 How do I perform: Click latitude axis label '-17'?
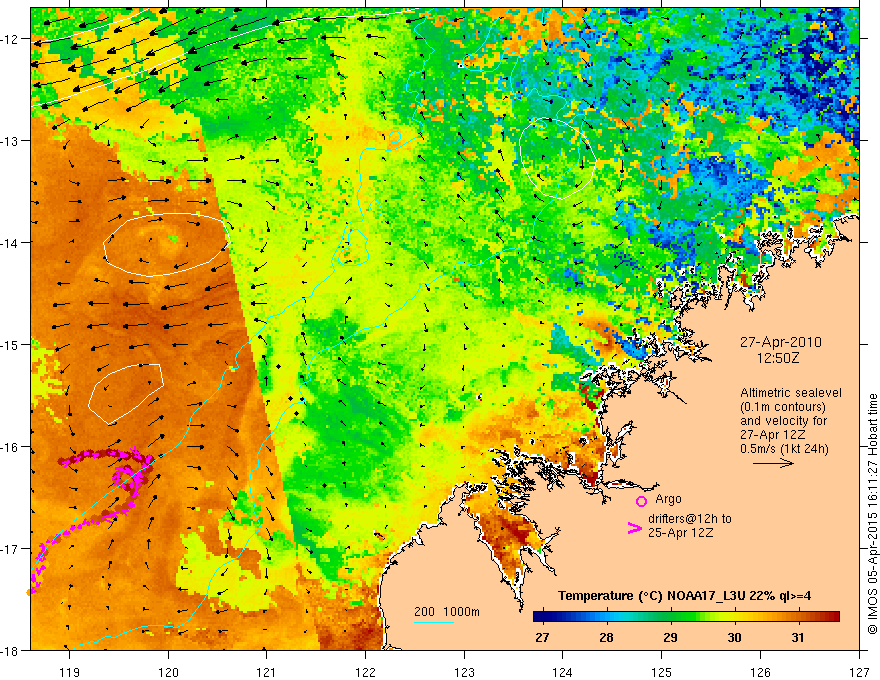coord(10,549)
